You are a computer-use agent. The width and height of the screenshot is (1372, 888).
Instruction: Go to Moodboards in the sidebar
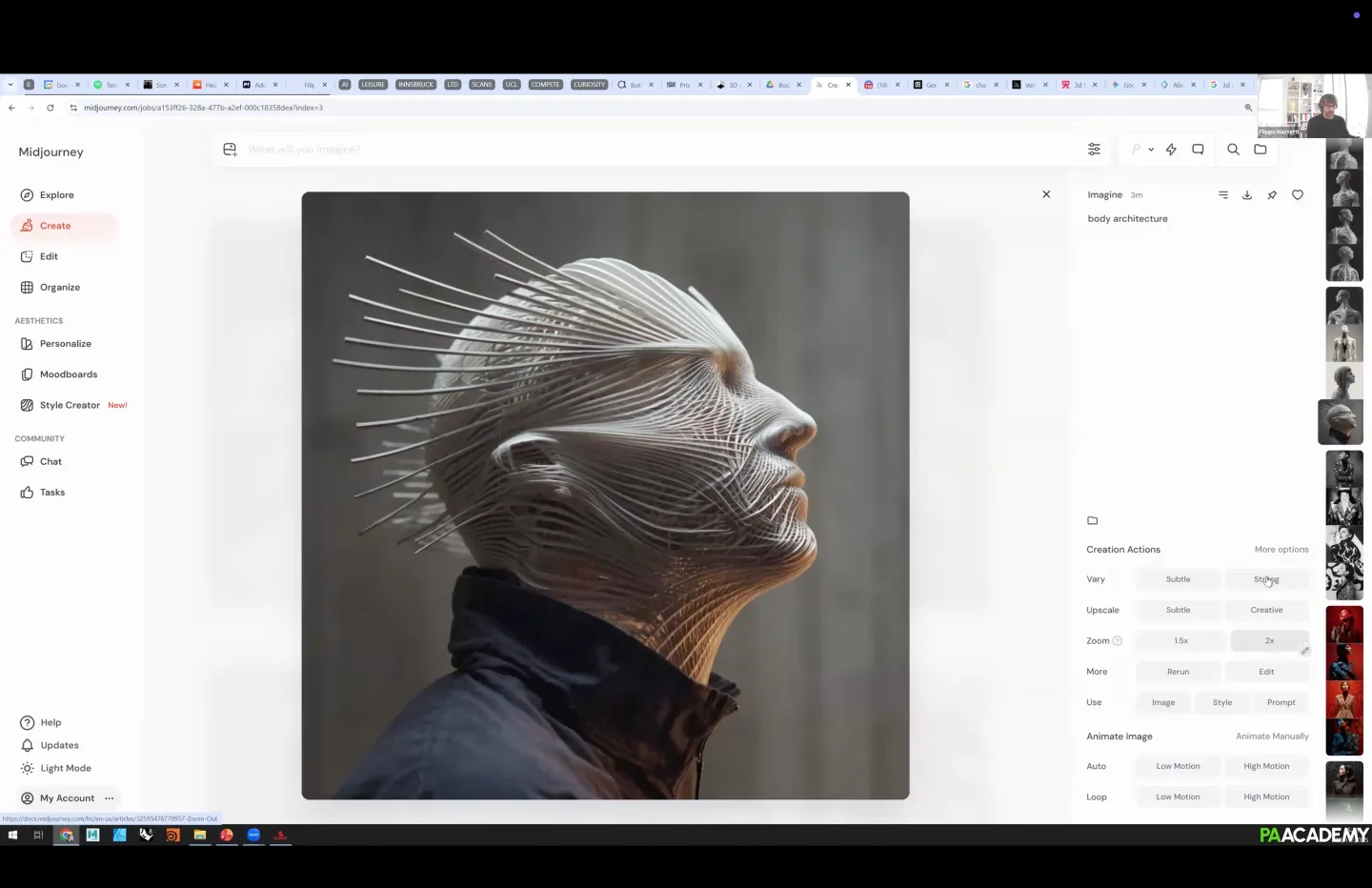click(68, 374)
